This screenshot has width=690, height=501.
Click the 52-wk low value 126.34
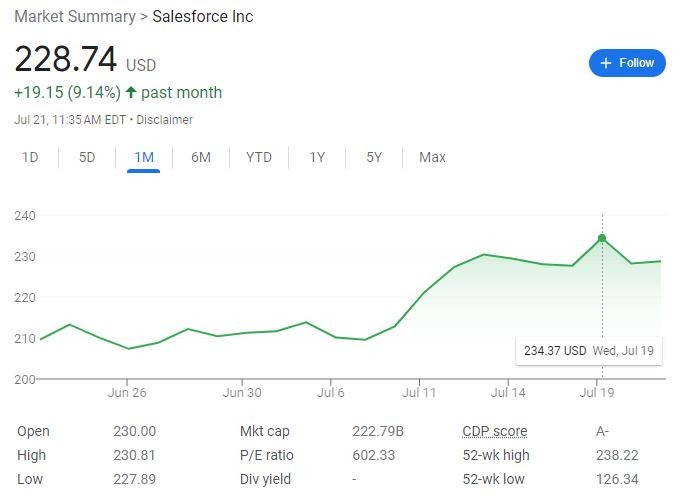pyautogui.click(x=617, y=479)
